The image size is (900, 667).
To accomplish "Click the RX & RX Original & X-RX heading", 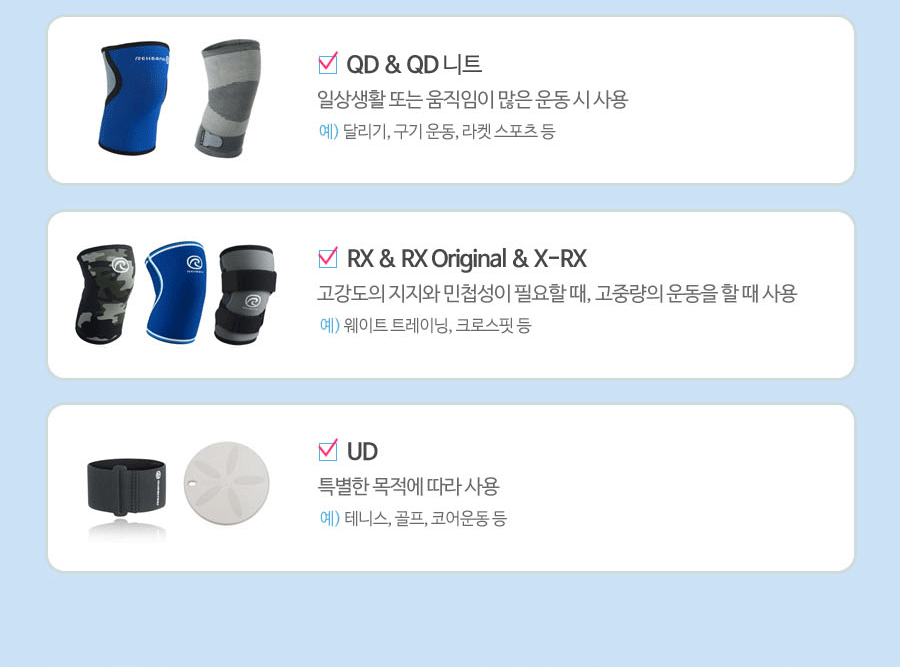I will (x=467, y=259).
